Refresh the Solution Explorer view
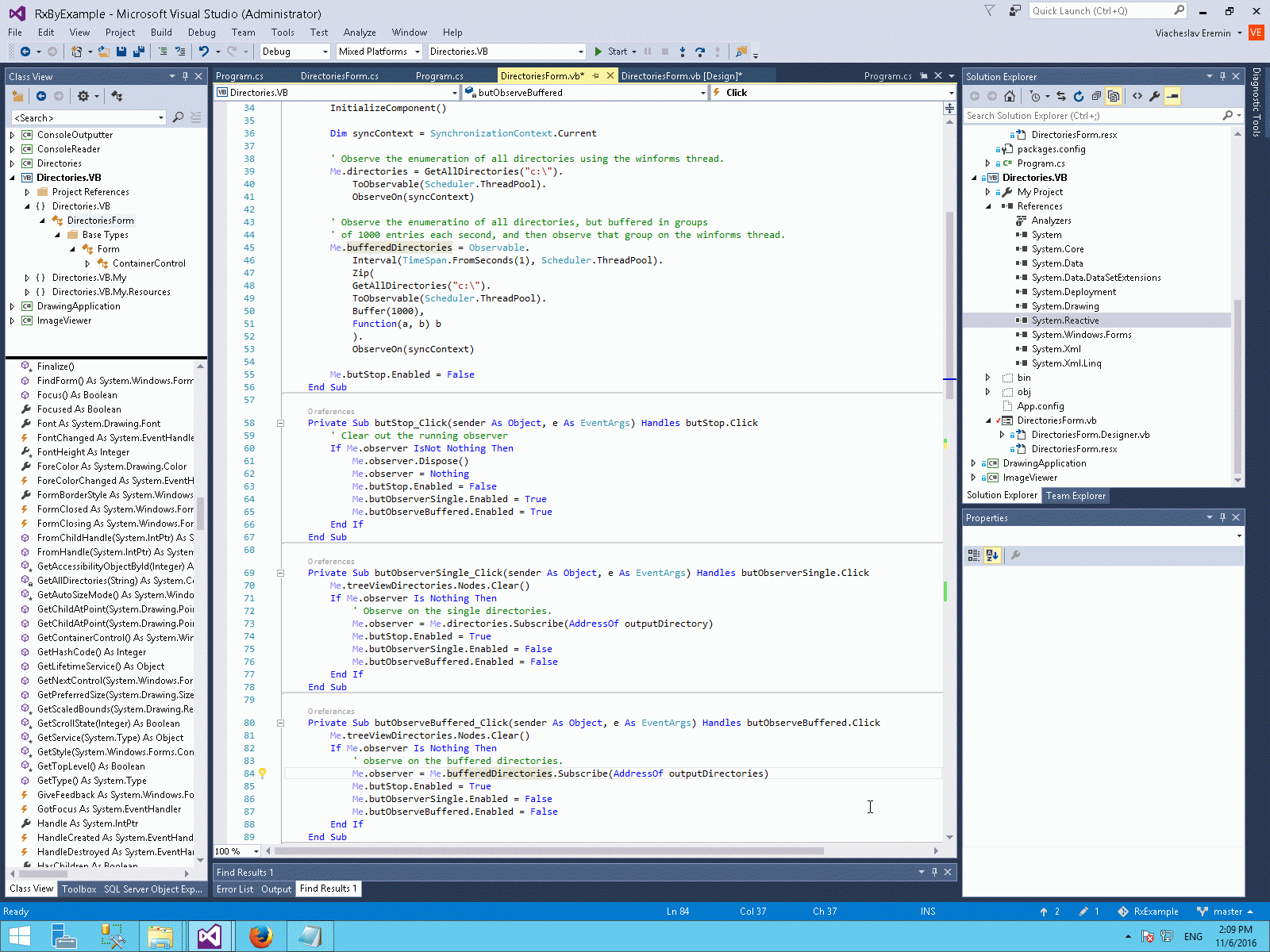The height and width of the screenshot is (952, 1270). pyautogui.click(x=1078, y=96)
